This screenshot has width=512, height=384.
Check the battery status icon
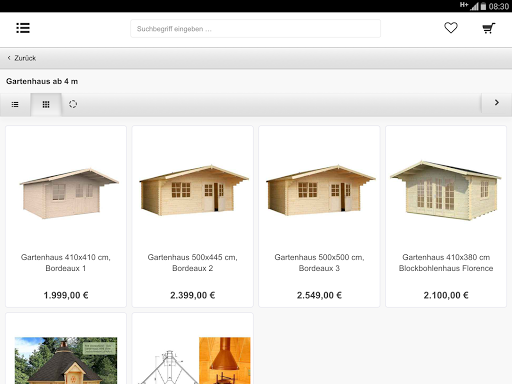point(483,6)
